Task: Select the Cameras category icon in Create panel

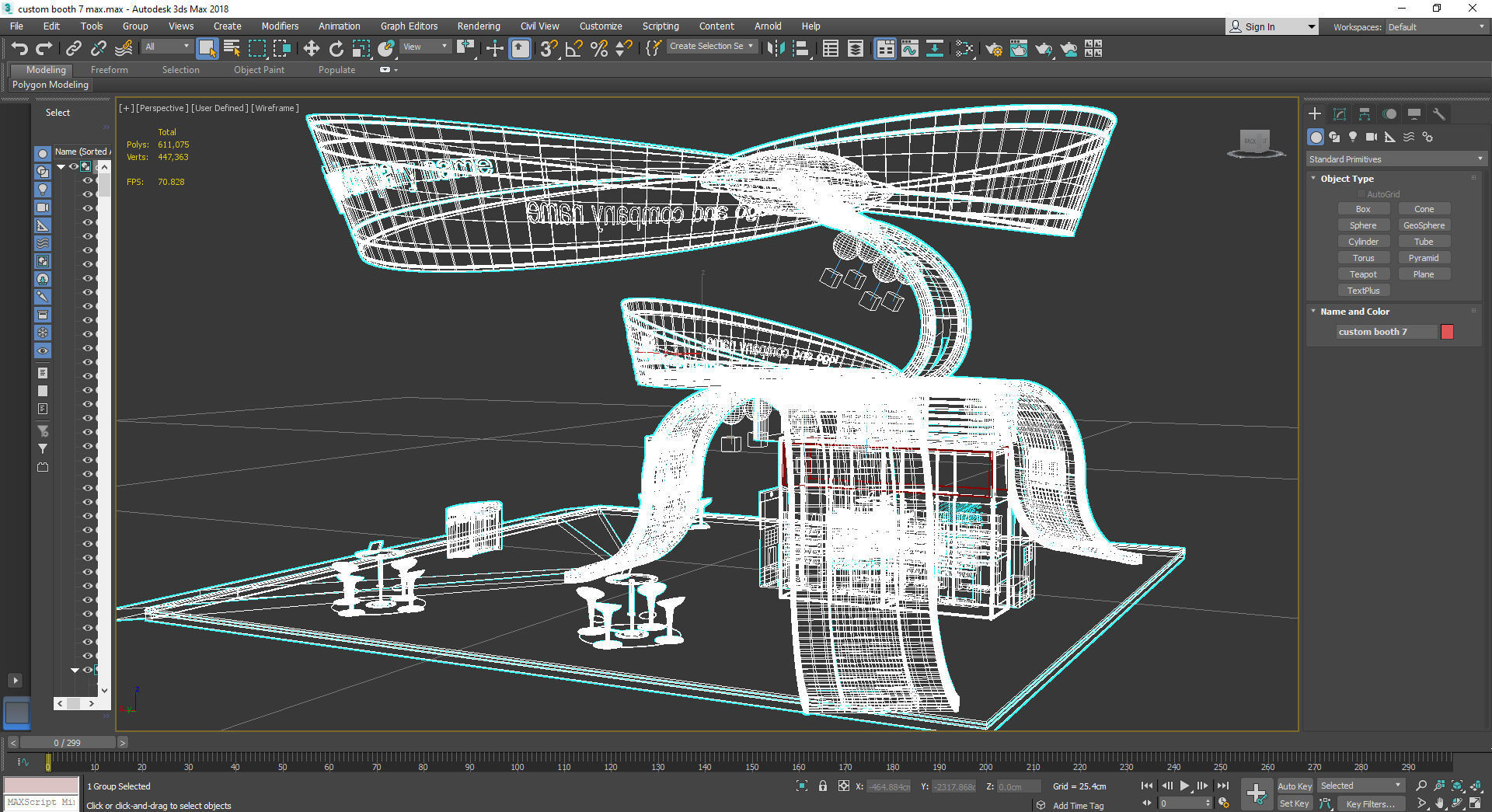Action: 1372,137
